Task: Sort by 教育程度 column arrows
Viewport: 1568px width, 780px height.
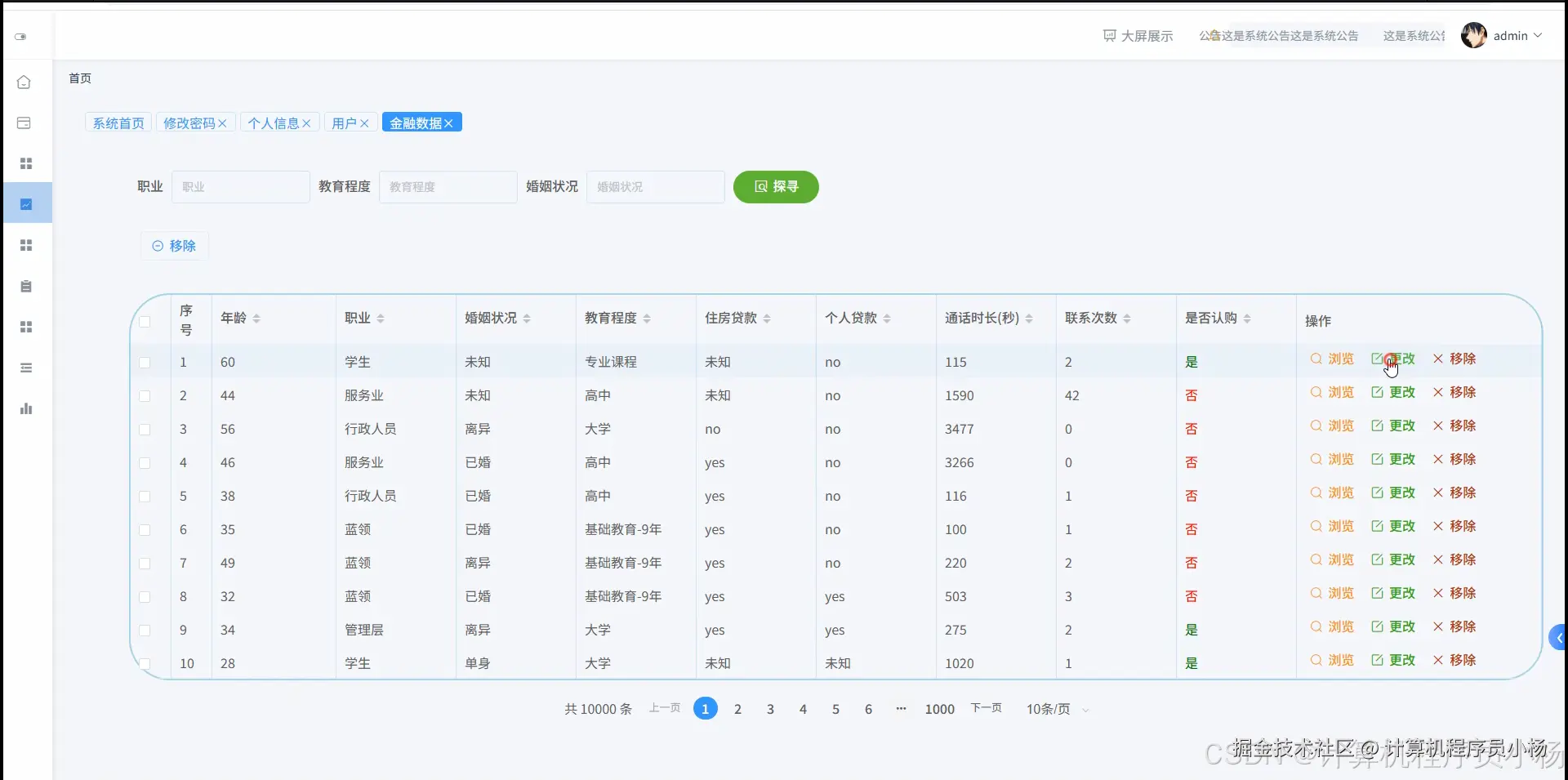Action: (x=647, y=319)
